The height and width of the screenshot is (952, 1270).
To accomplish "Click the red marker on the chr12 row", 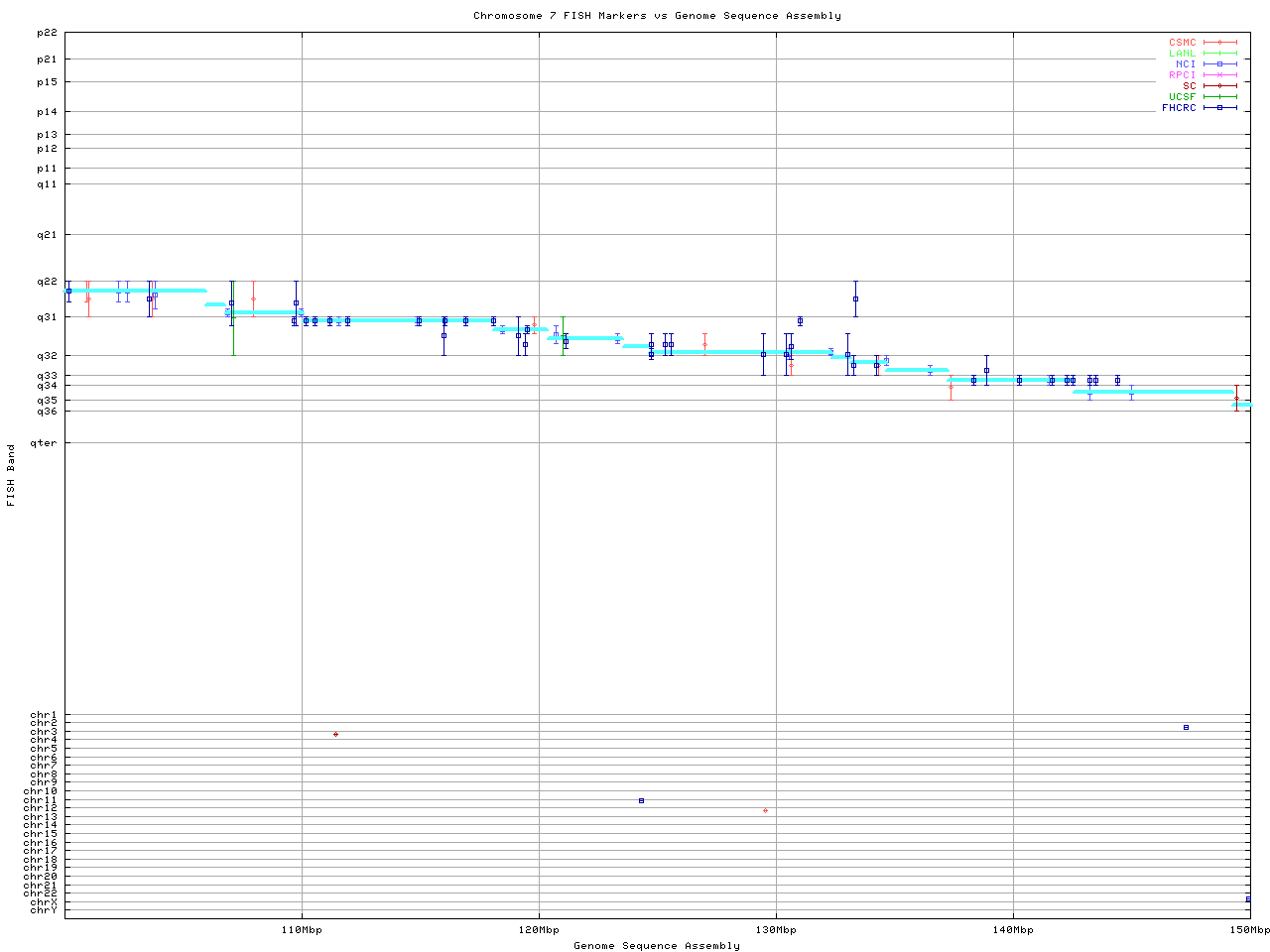I will 765,811.
